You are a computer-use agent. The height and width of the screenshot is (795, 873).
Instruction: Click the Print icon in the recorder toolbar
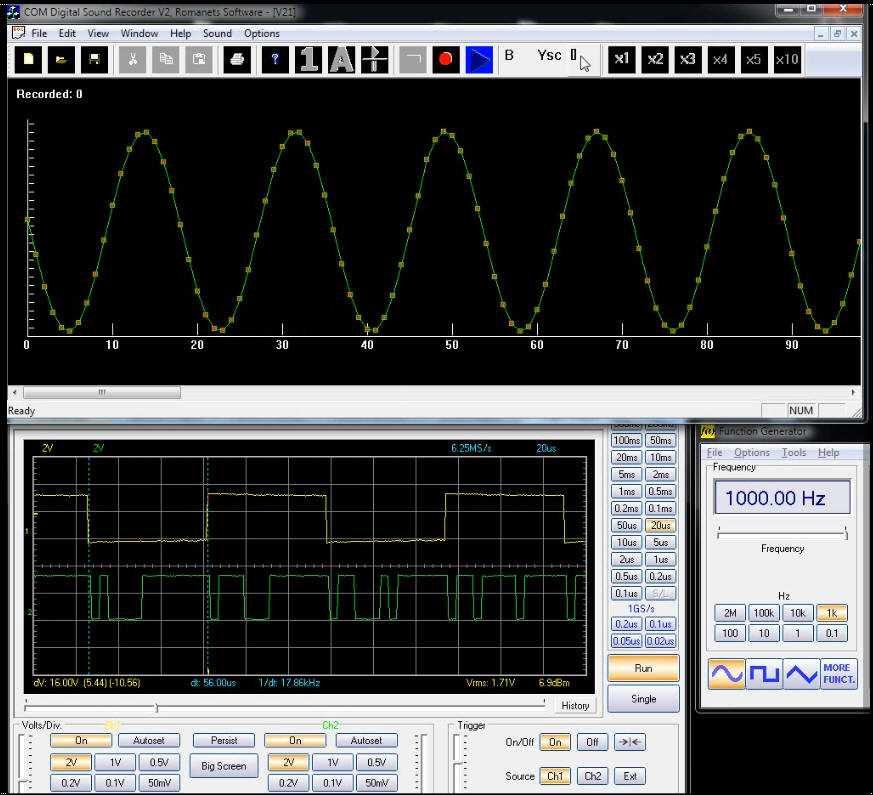tap(236, 59)
